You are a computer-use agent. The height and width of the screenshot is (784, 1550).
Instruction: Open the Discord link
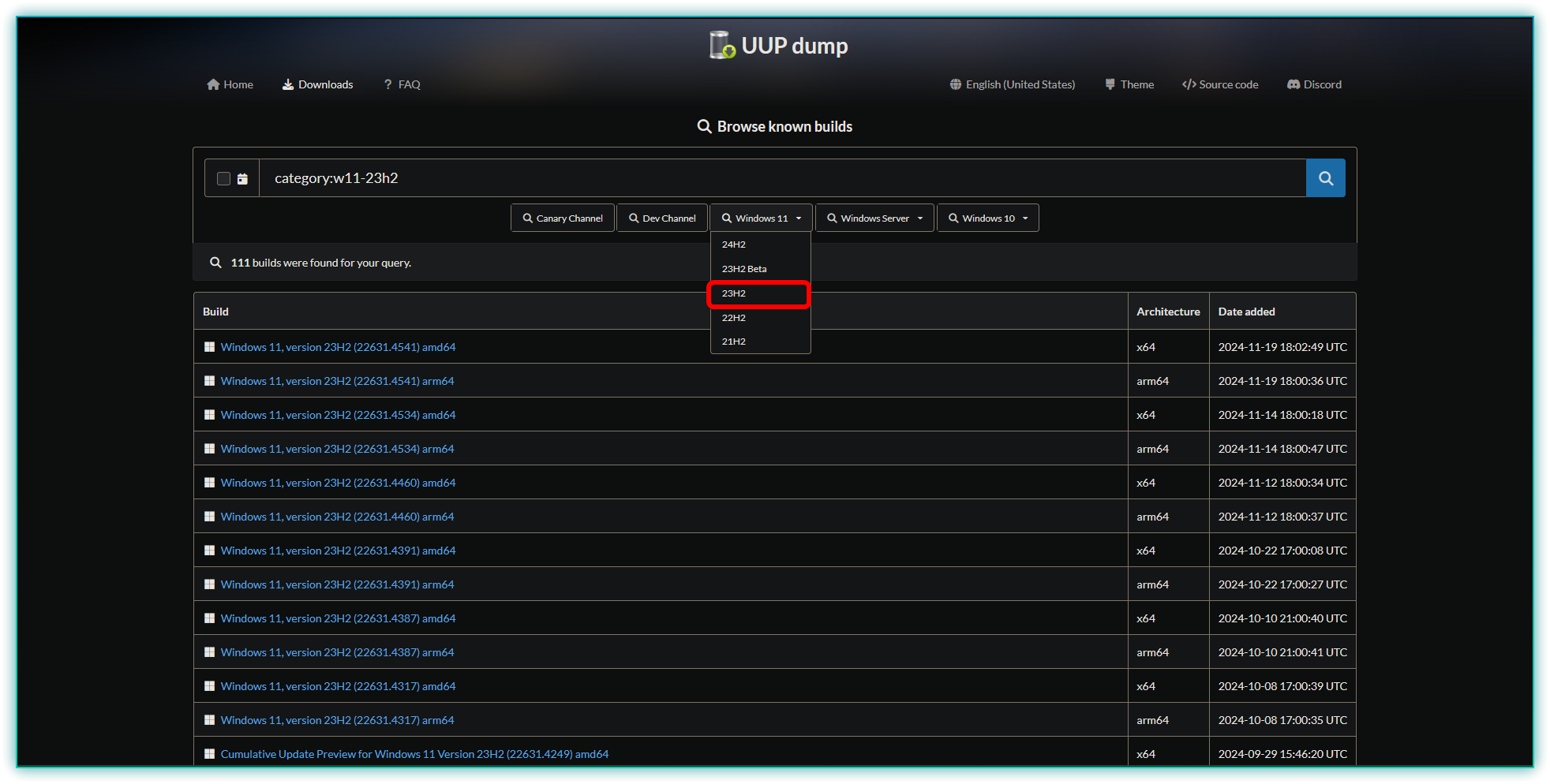[x=1315, y=84]
